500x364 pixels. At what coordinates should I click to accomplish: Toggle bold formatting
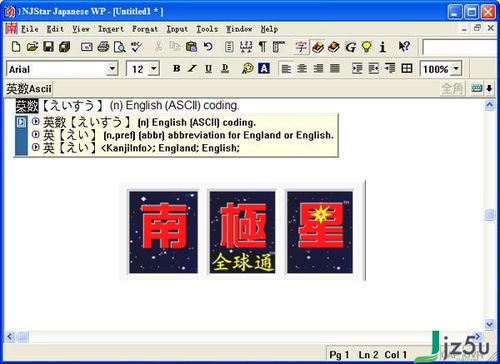pos(177,69)
